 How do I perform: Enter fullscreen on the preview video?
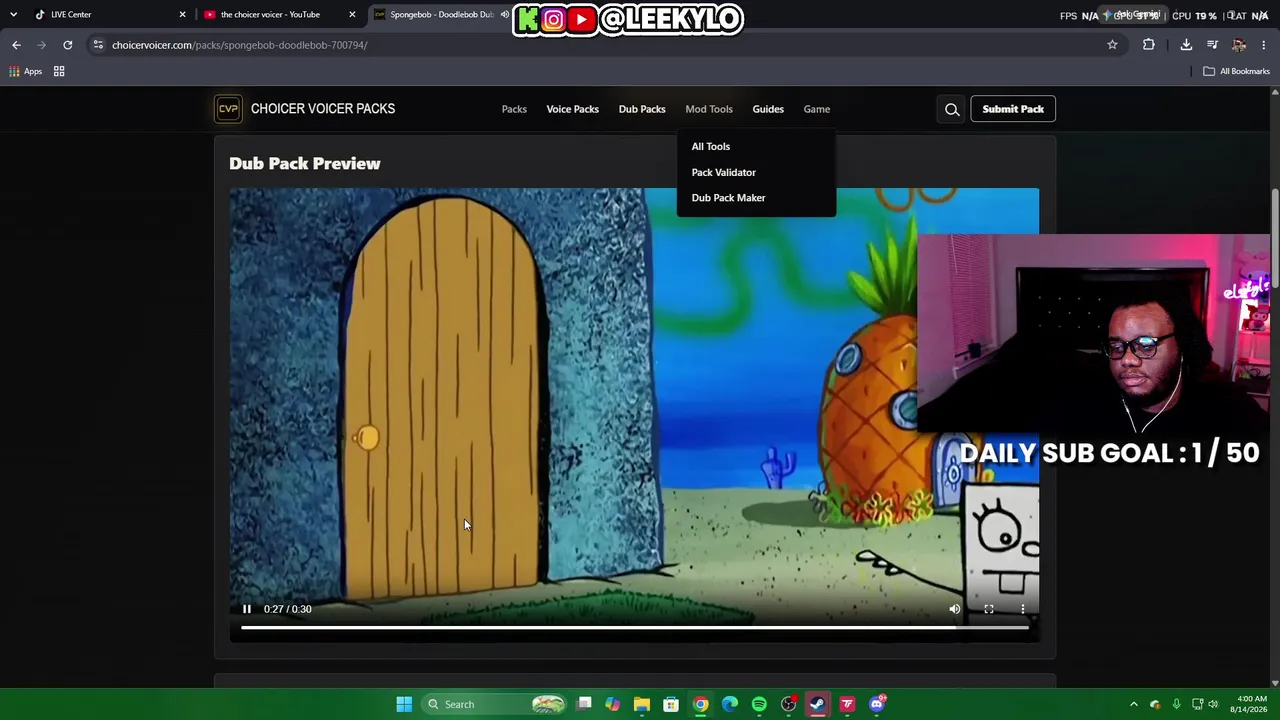[x=989, y=609]
